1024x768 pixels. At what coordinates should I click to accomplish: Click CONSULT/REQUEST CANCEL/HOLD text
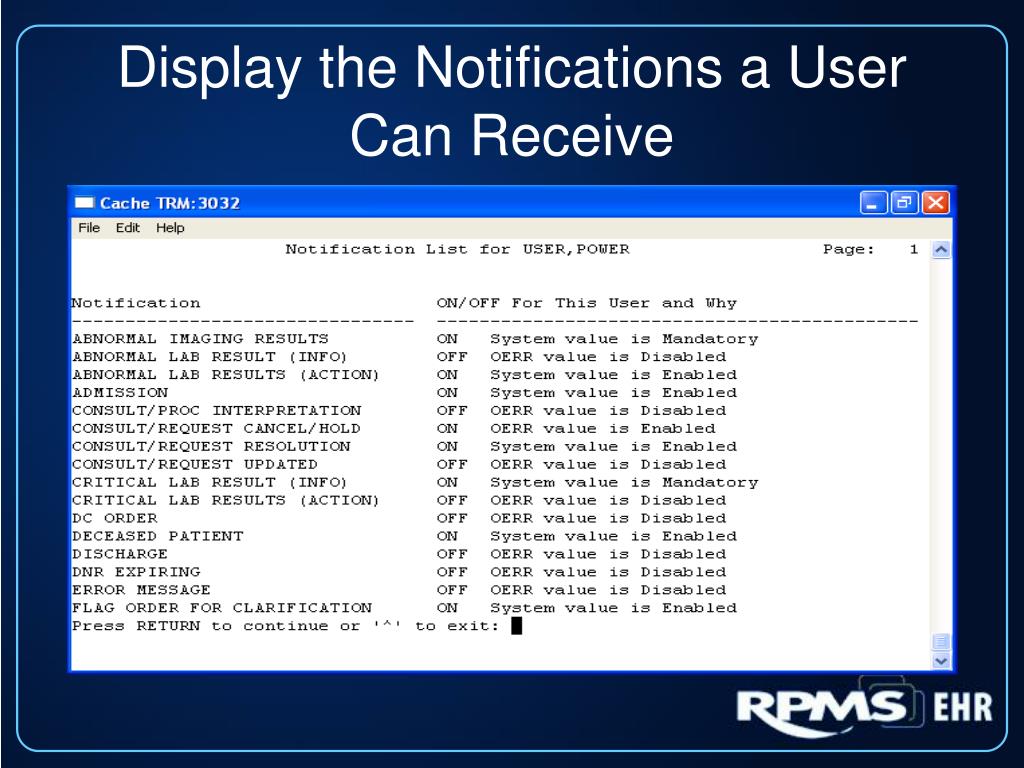216,428
